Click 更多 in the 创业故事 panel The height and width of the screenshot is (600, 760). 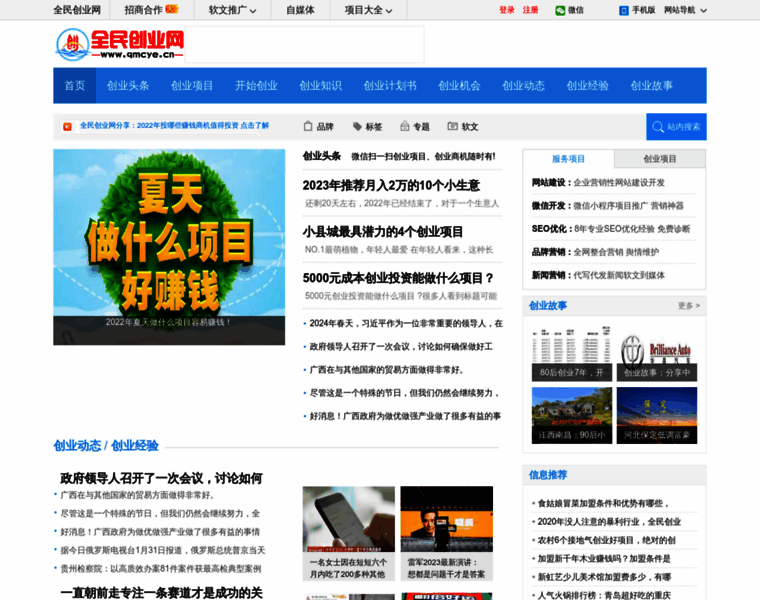pyautogui.click(x=689, y=306)
